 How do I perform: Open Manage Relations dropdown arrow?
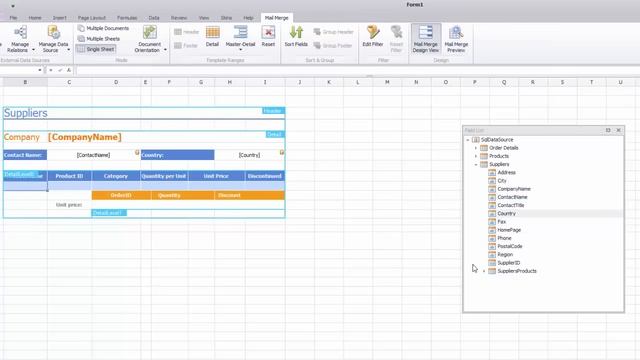pos(33,50)
